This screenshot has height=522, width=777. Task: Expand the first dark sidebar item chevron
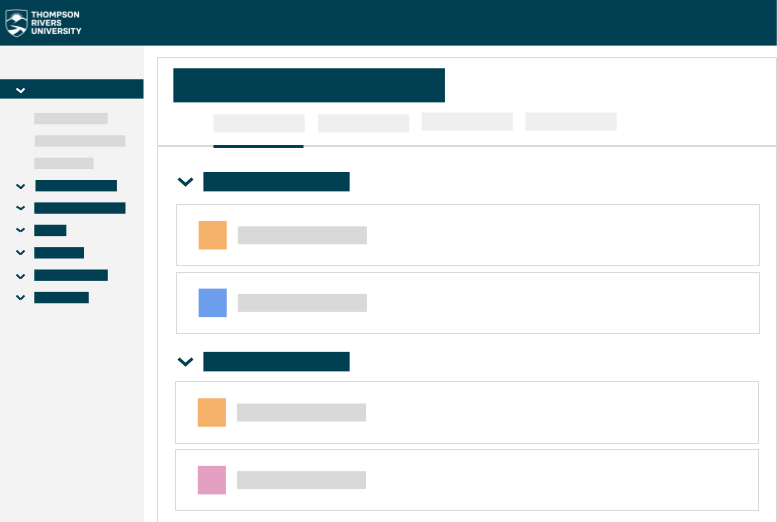coord(20,186)
